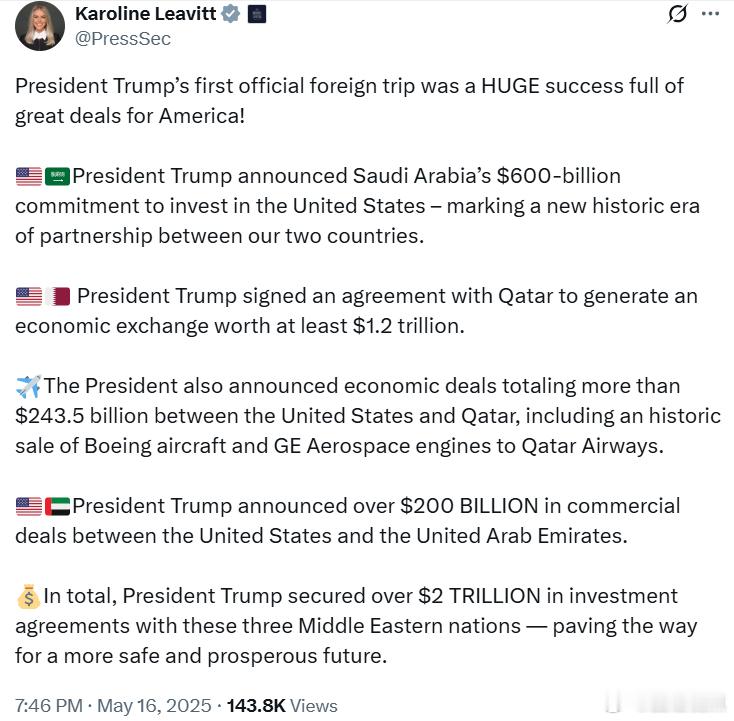Click the Saudi Arabia $600-billion paragraph
The width and height of the screenshot is (734, 721).
[357, 206]
